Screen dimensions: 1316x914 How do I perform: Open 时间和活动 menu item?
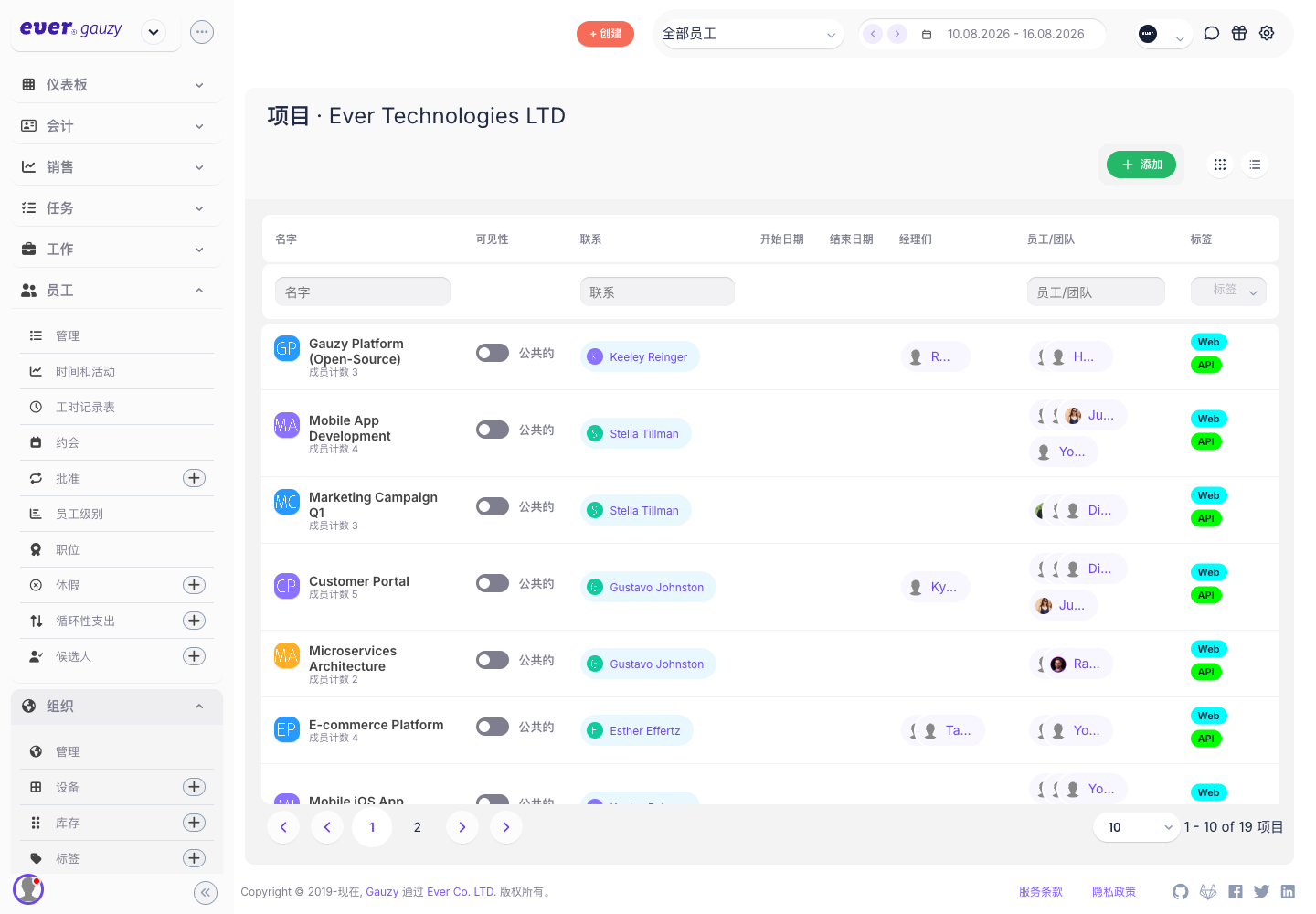click(116, 371)
